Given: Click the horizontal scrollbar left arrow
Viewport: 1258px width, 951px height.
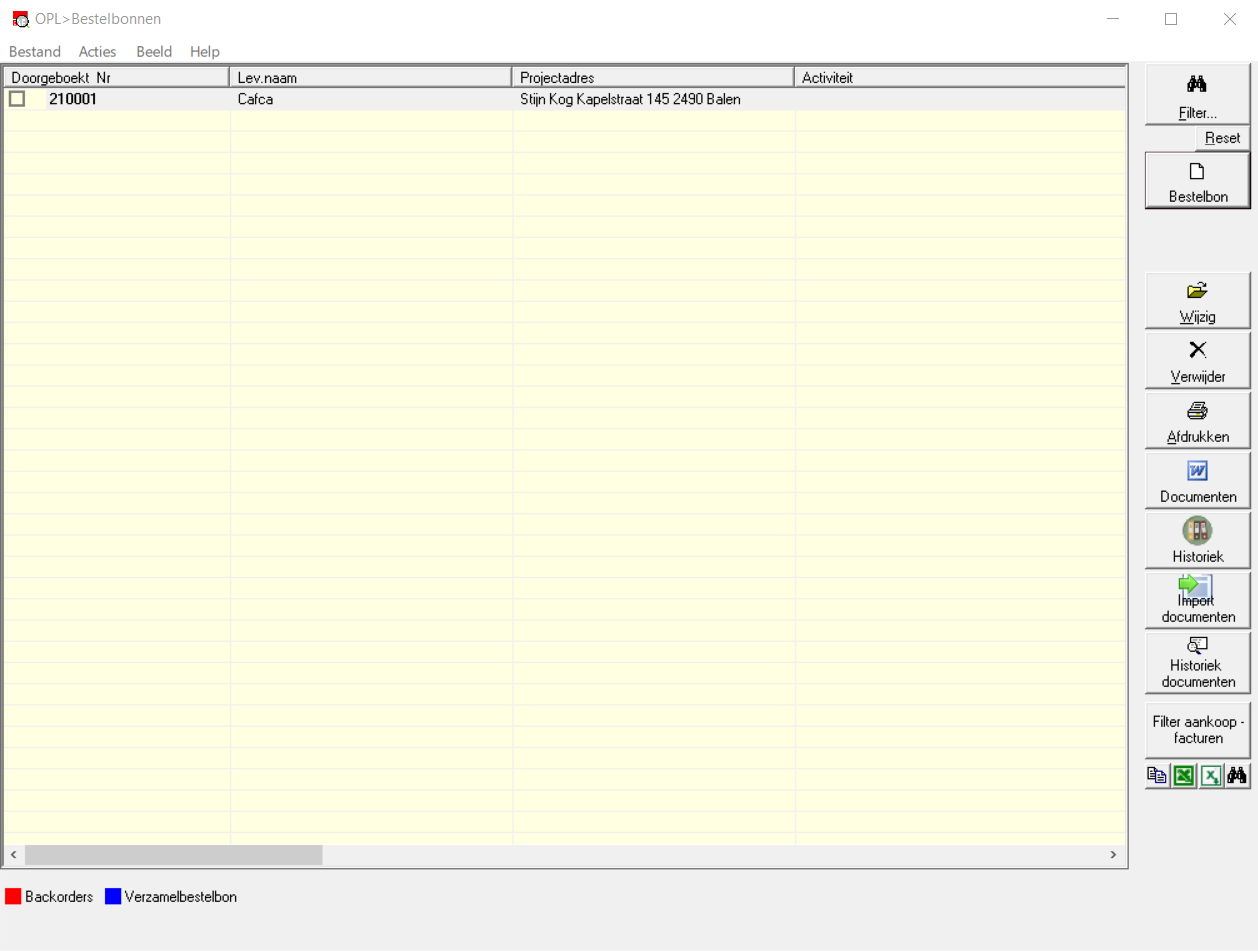Looking at the screenshot, I should point(14,855).
